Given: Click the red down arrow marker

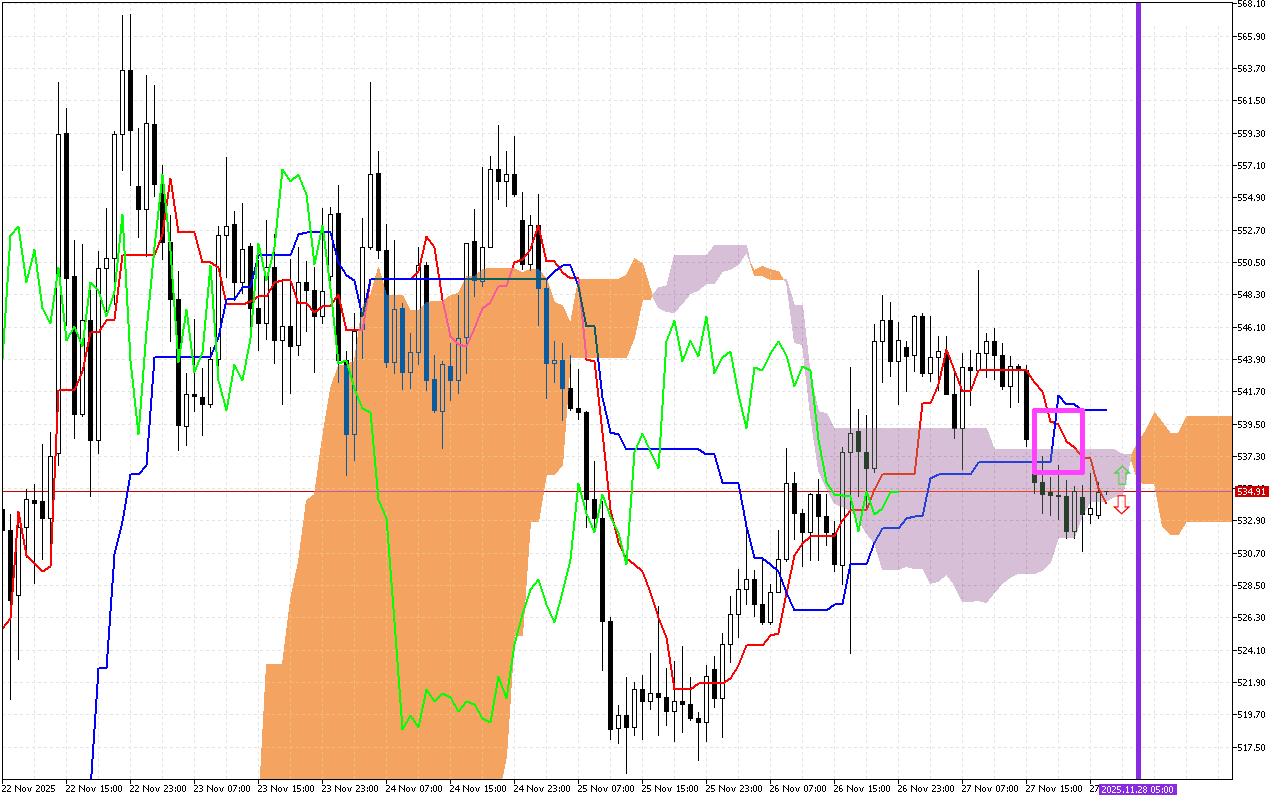Looking at the screenshot, I should click(x=1122, y=504).
